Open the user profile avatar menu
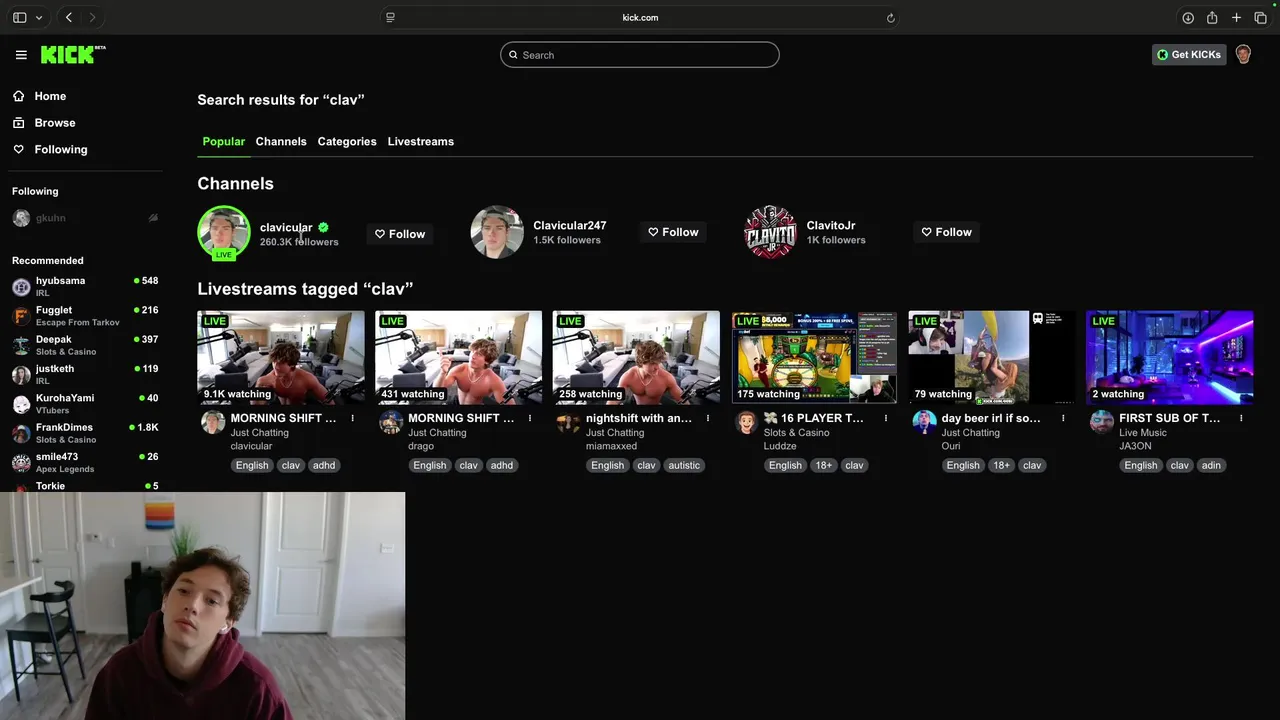1280x720 pixels. click(1243, 55)
